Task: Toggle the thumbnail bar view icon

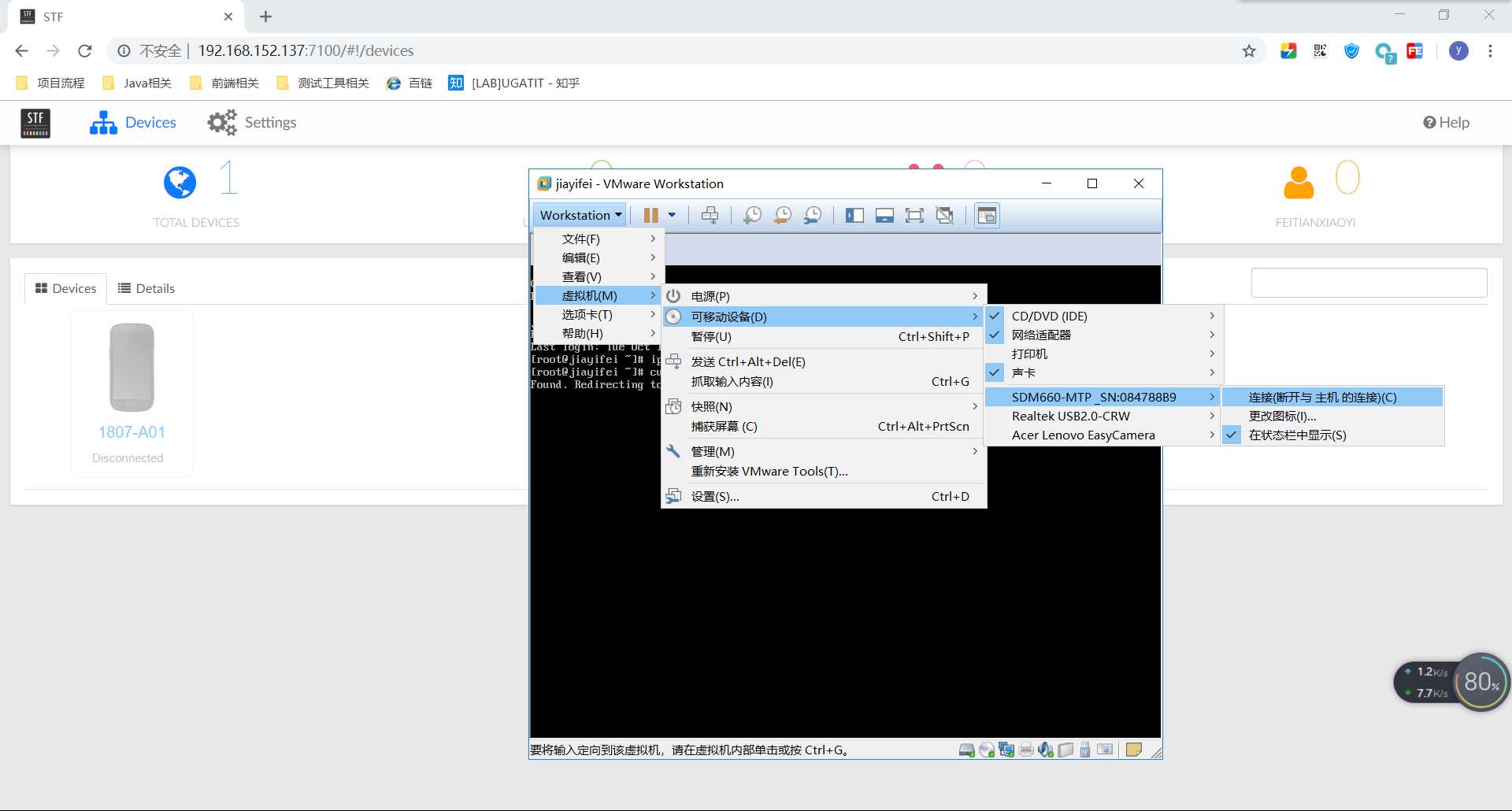Action: point(884,215)
